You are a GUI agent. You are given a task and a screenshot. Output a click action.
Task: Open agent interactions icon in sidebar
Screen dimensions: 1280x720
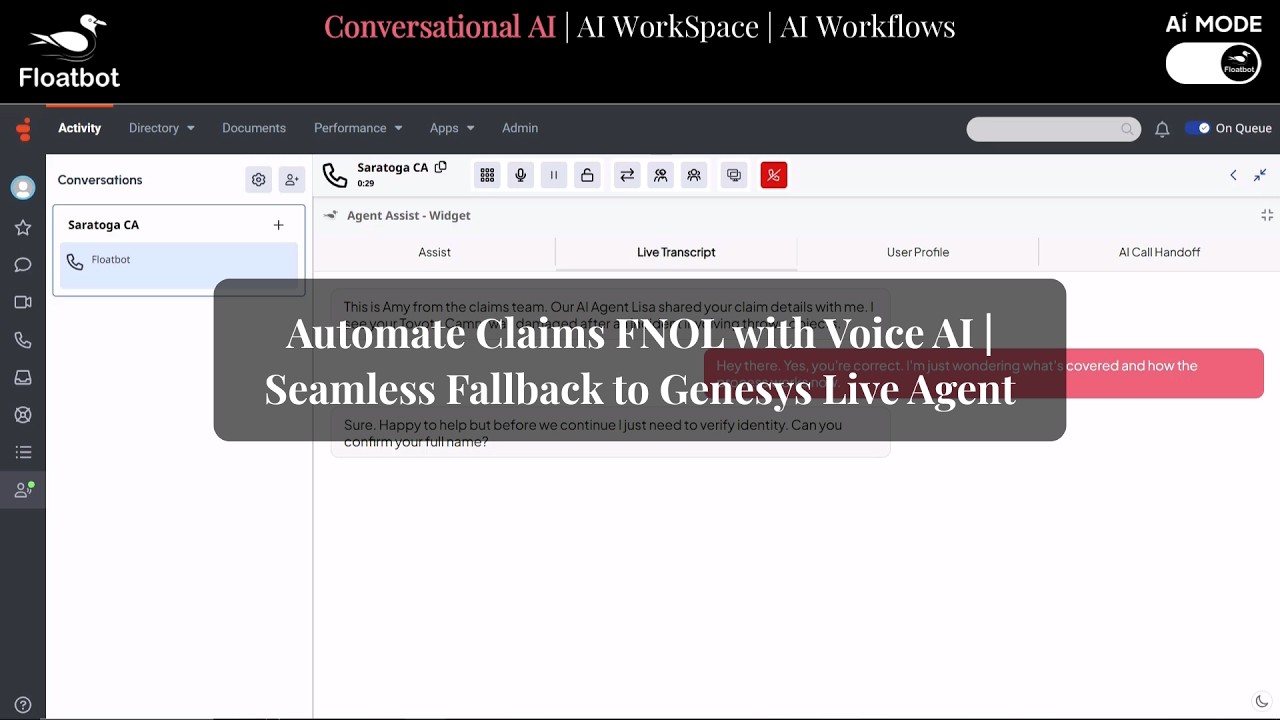click(x=23, y=490)
